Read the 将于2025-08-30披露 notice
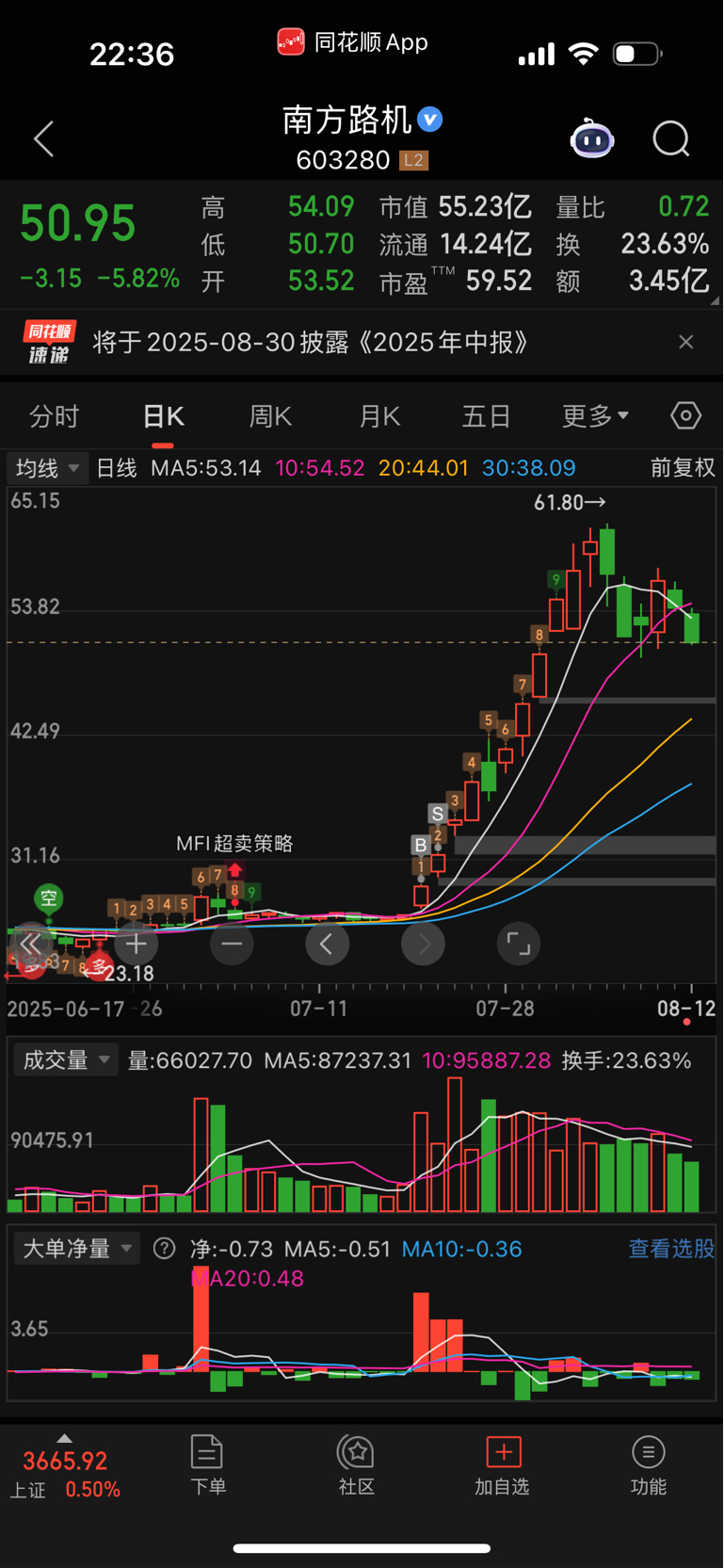724x1568 pixels. click(311, 342)
